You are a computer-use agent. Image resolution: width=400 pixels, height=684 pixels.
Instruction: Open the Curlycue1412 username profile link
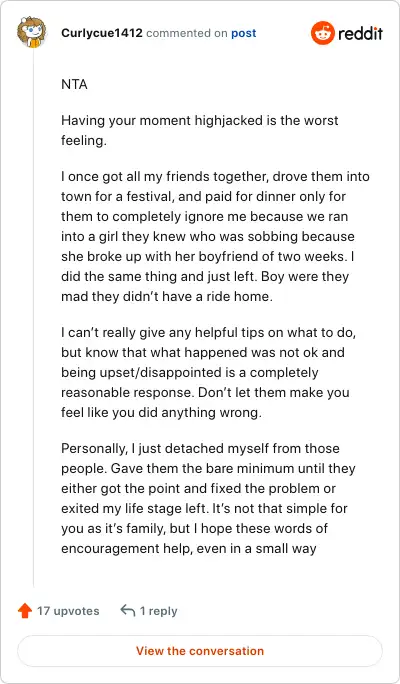coord(102,33)
